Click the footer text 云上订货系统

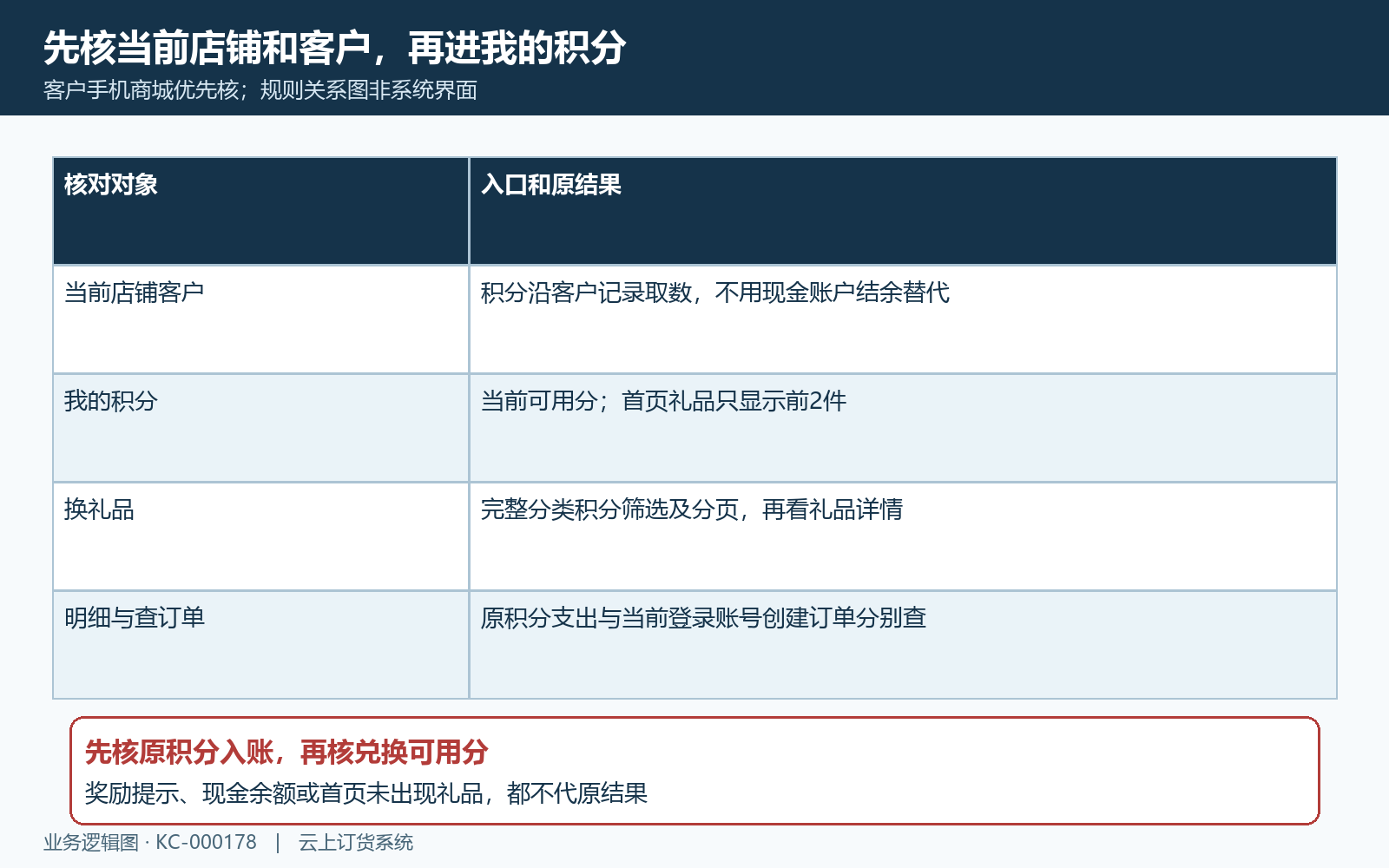356,843
